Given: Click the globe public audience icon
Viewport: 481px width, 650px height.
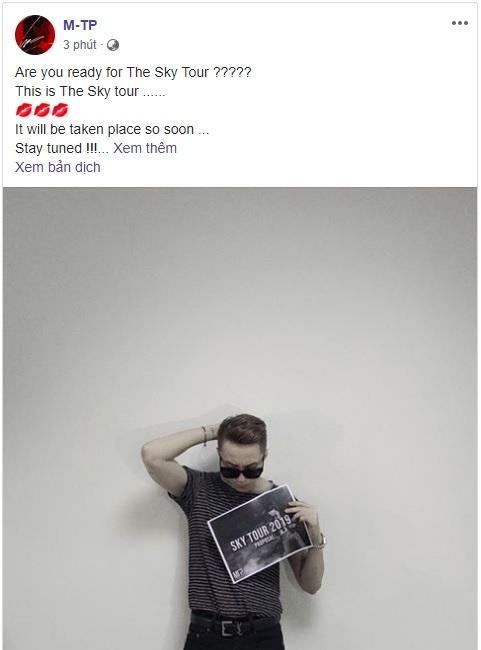Looking at the screenshot, I should 113,45.
